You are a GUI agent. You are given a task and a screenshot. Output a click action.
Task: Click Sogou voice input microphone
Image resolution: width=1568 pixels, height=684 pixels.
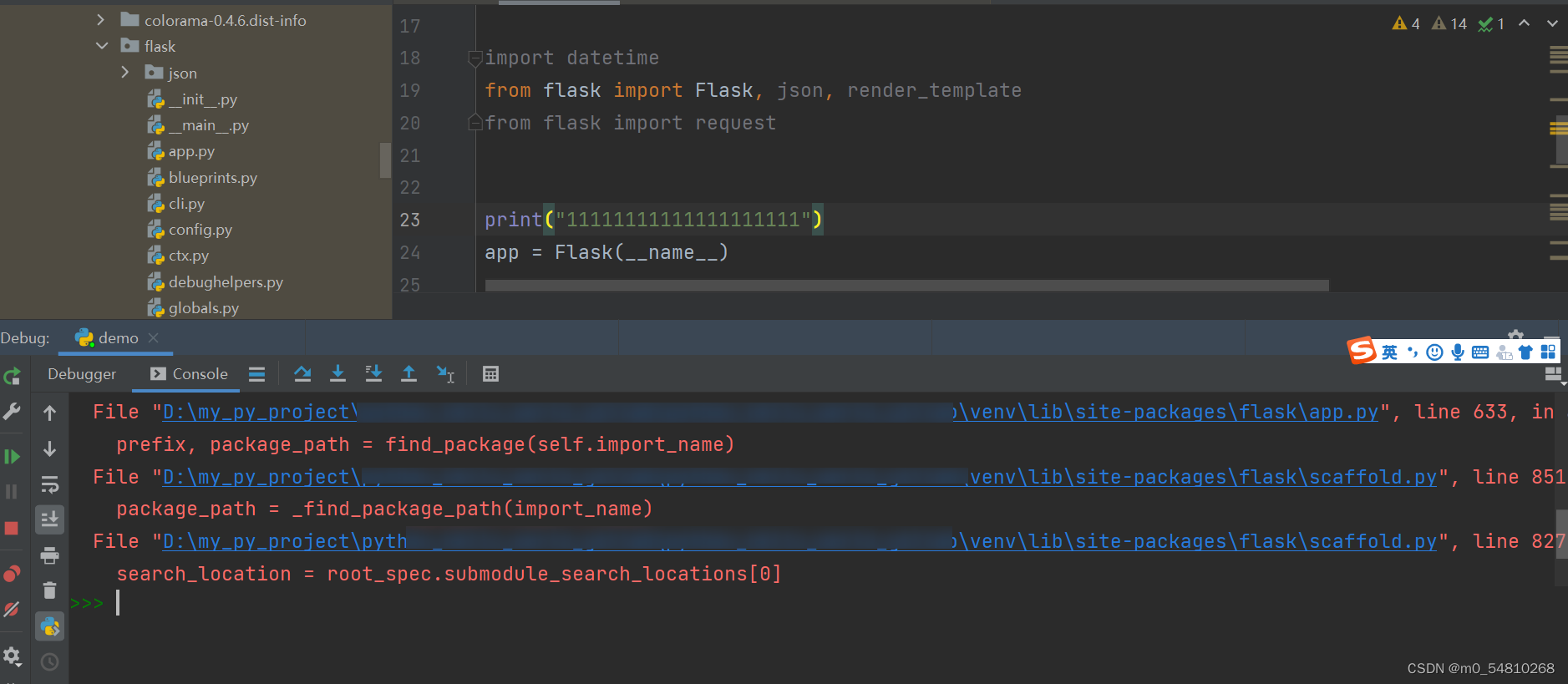[x=1458, y=352]
